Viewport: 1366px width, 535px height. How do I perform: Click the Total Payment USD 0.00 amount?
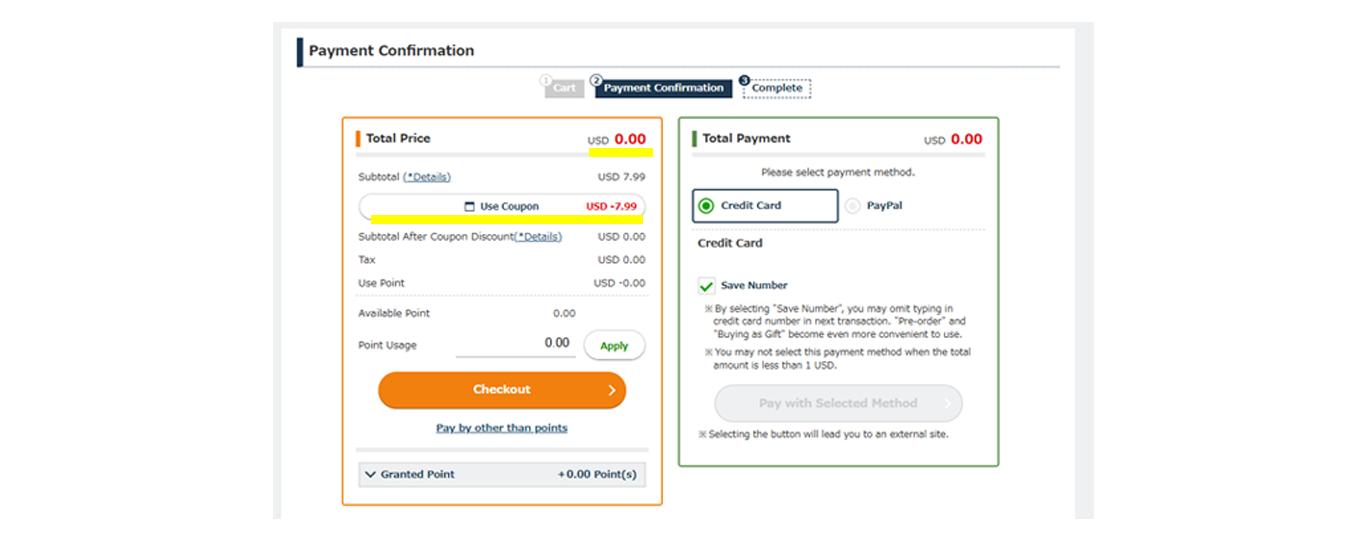coord(965,139)
